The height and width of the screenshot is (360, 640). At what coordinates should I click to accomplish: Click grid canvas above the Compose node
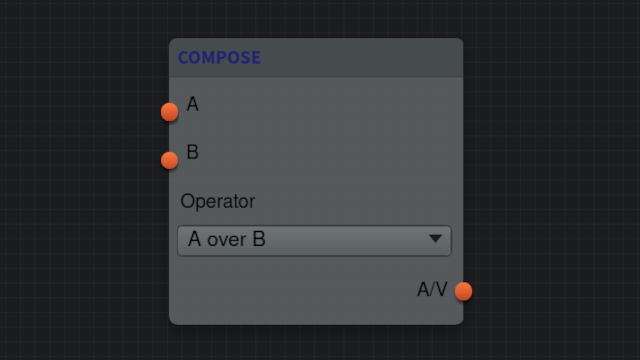click(x=316, y=18)
